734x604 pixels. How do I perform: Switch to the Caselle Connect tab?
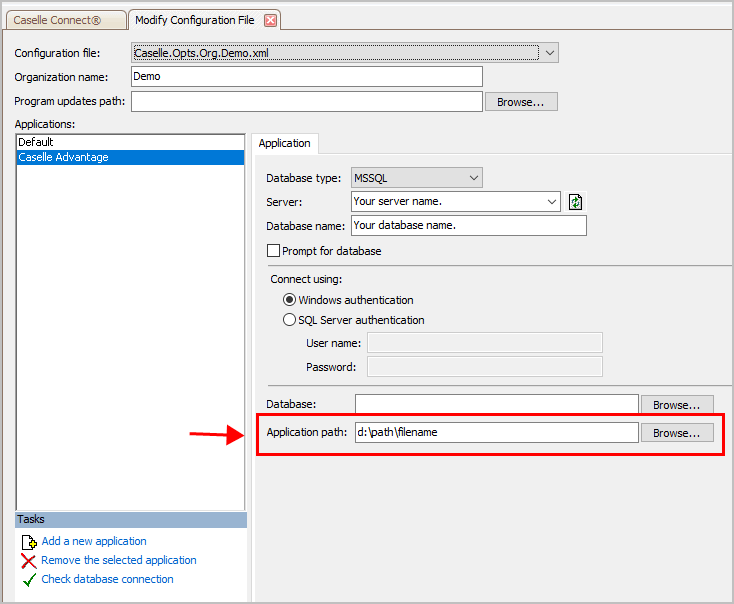pyautogui.click(x=65, y=20)
